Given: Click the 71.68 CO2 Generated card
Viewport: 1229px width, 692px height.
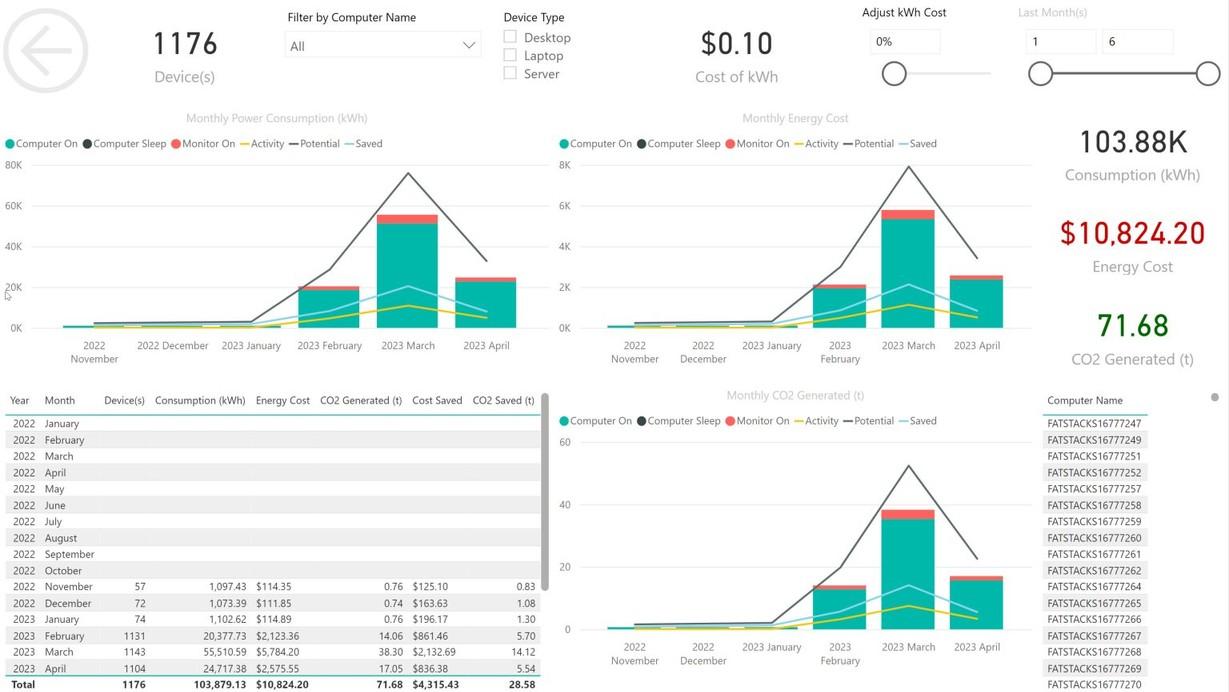Looking at the screenshot, I should [1132, 338].
